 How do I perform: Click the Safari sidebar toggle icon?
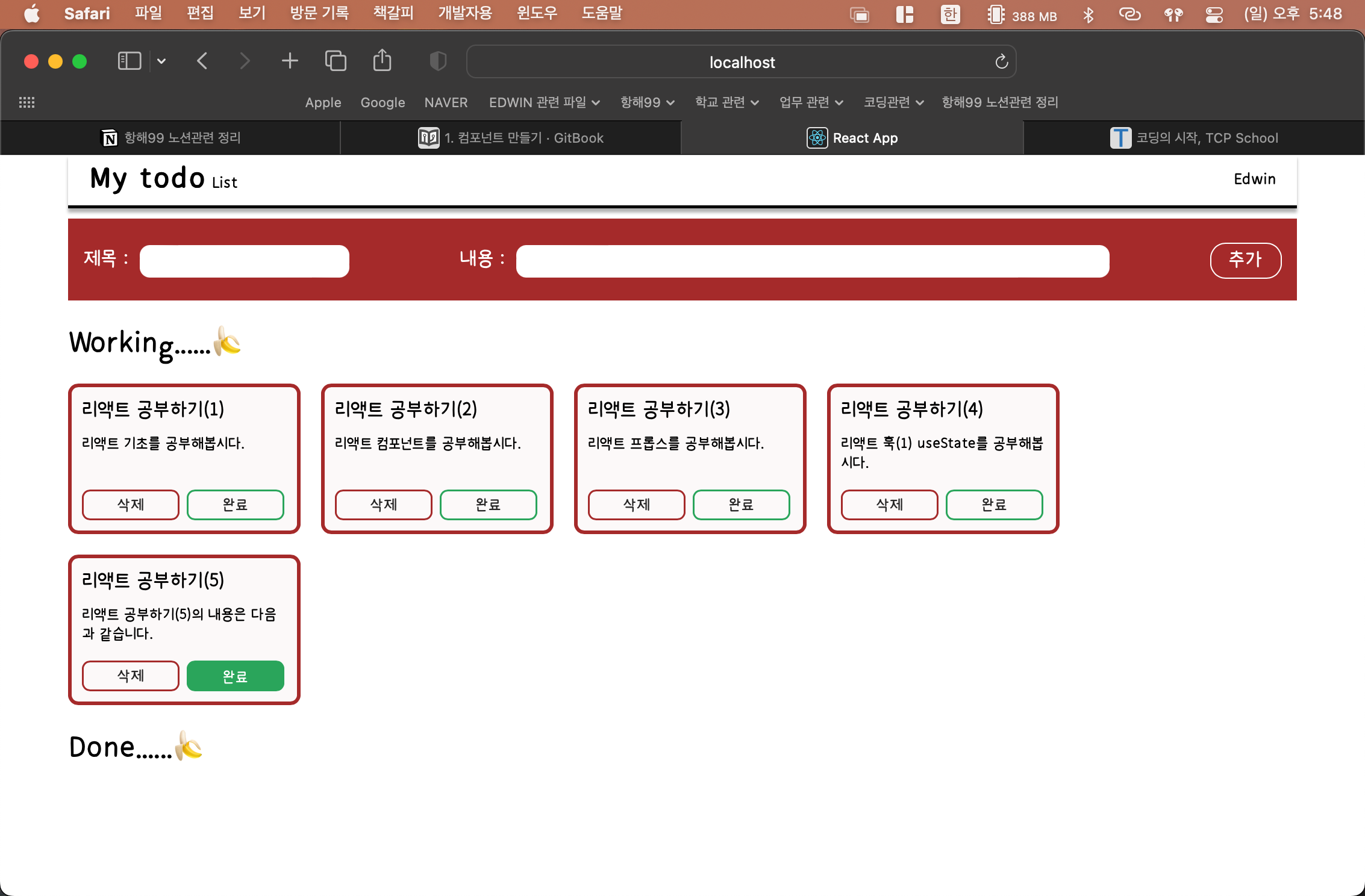[x=129, y=61]
